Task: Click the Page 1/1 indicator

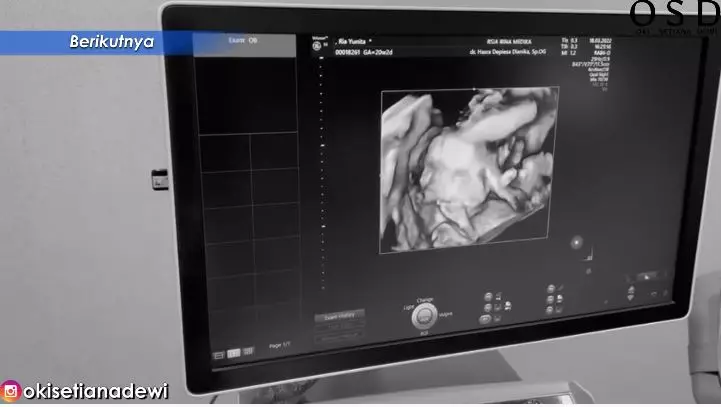Action: [281, 347]
